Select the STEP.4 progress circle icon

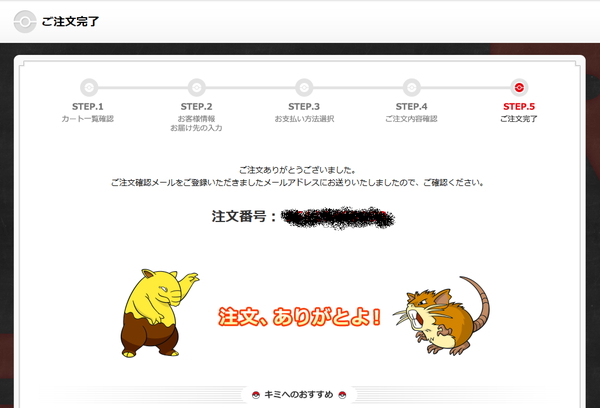412,88
